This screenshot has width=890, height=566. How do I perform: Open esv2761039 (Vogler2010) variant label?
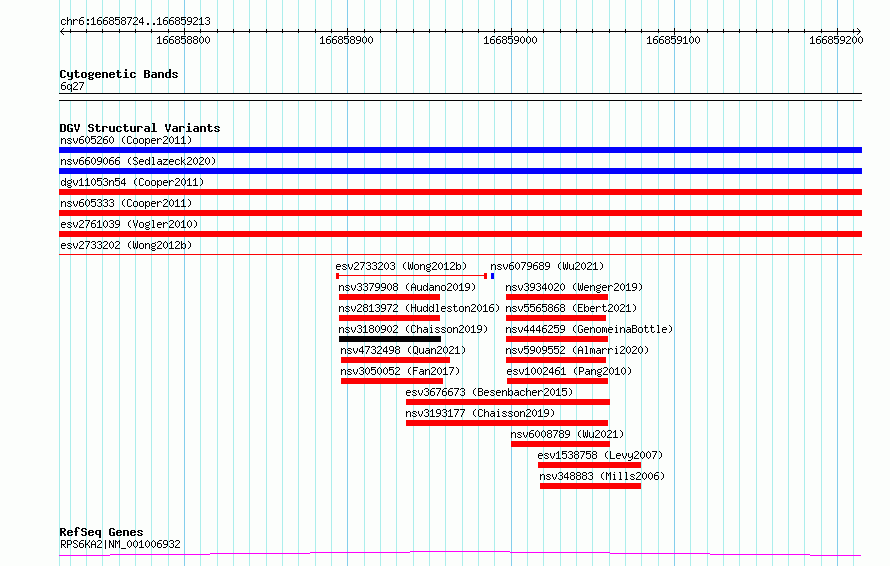point(129,224)
